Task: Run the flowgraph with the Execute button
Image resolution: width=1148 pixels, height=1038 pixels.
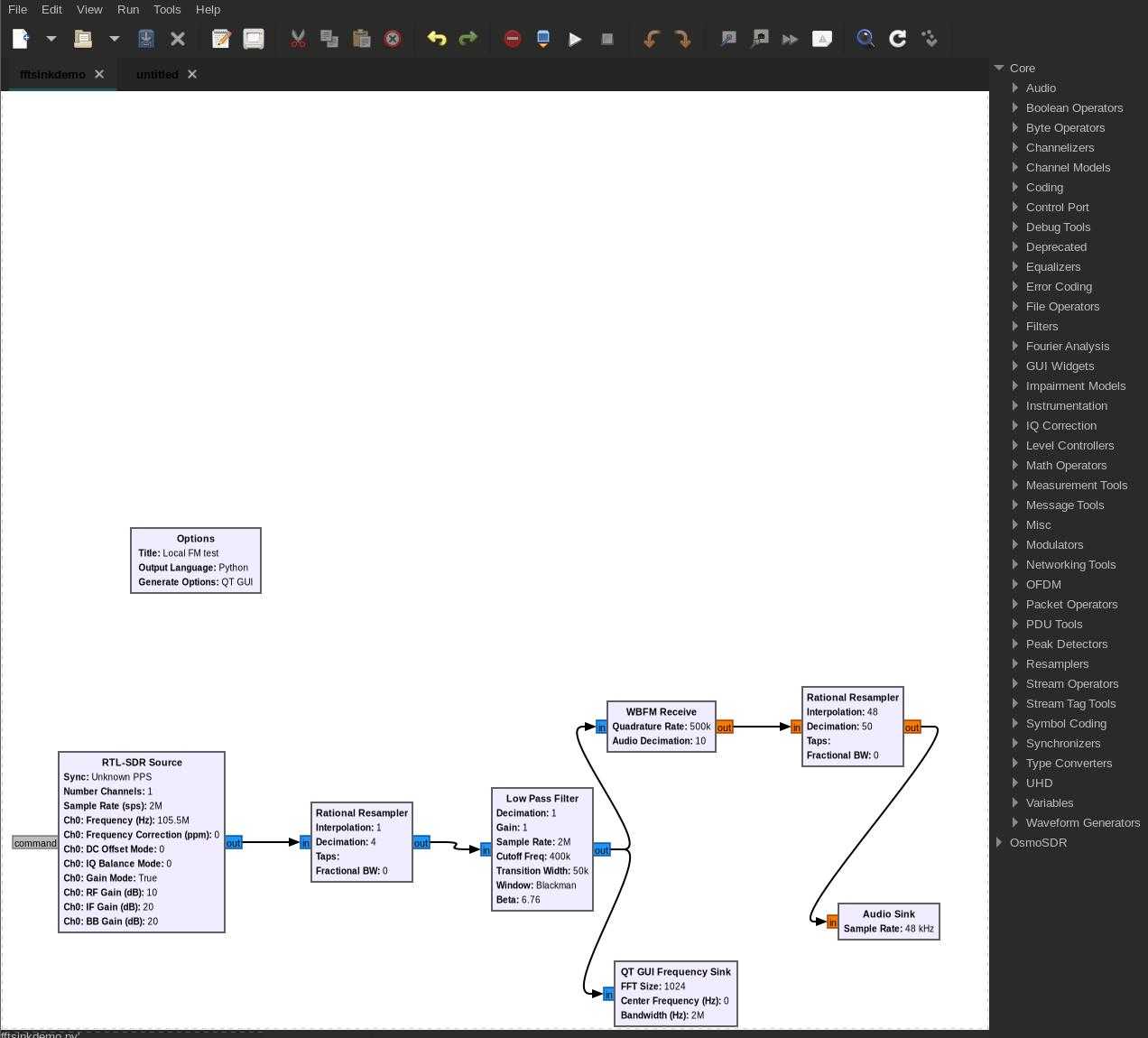Action: tap(575, 39)
